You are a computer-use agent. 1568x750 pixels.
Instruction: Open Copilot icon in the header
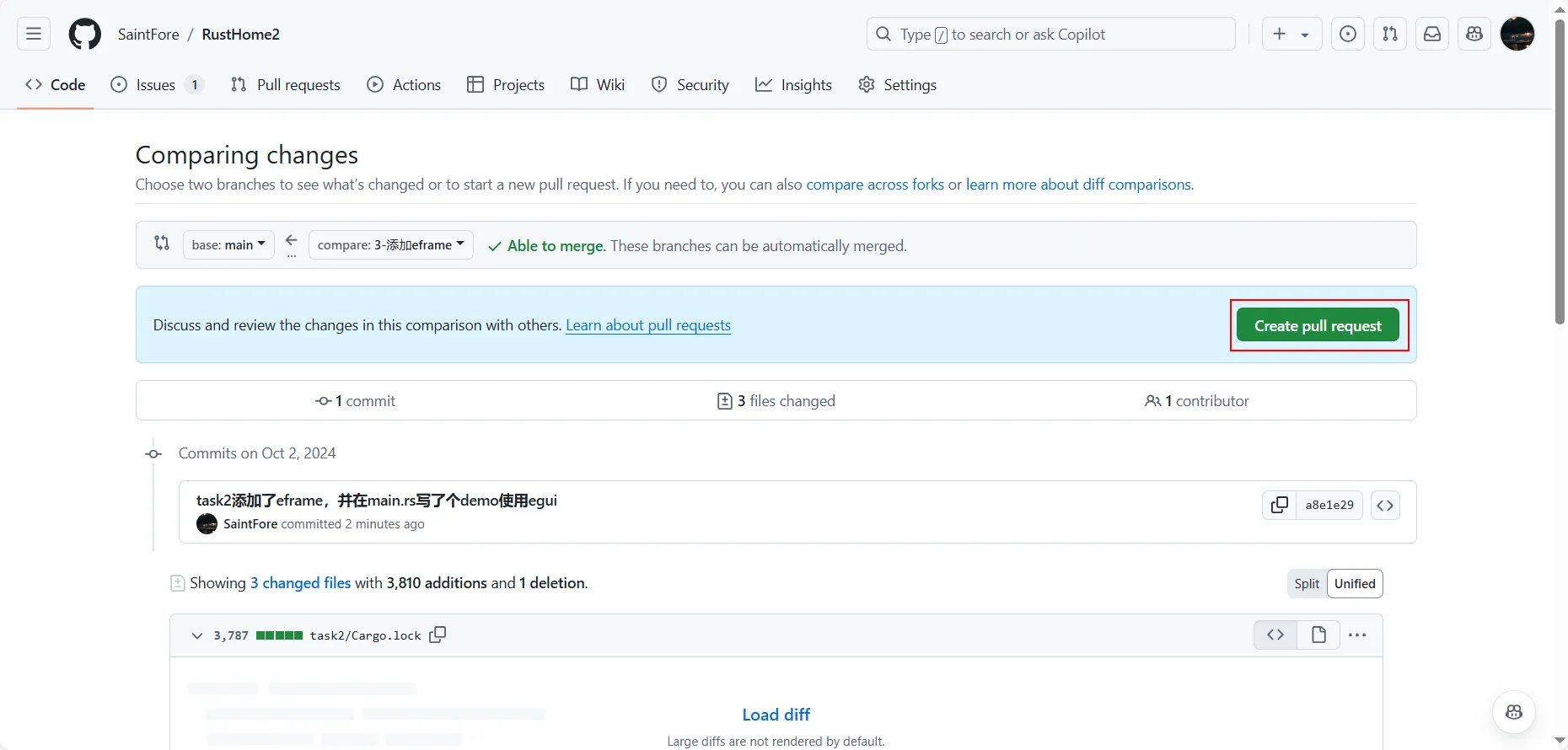pos(1474,34)
